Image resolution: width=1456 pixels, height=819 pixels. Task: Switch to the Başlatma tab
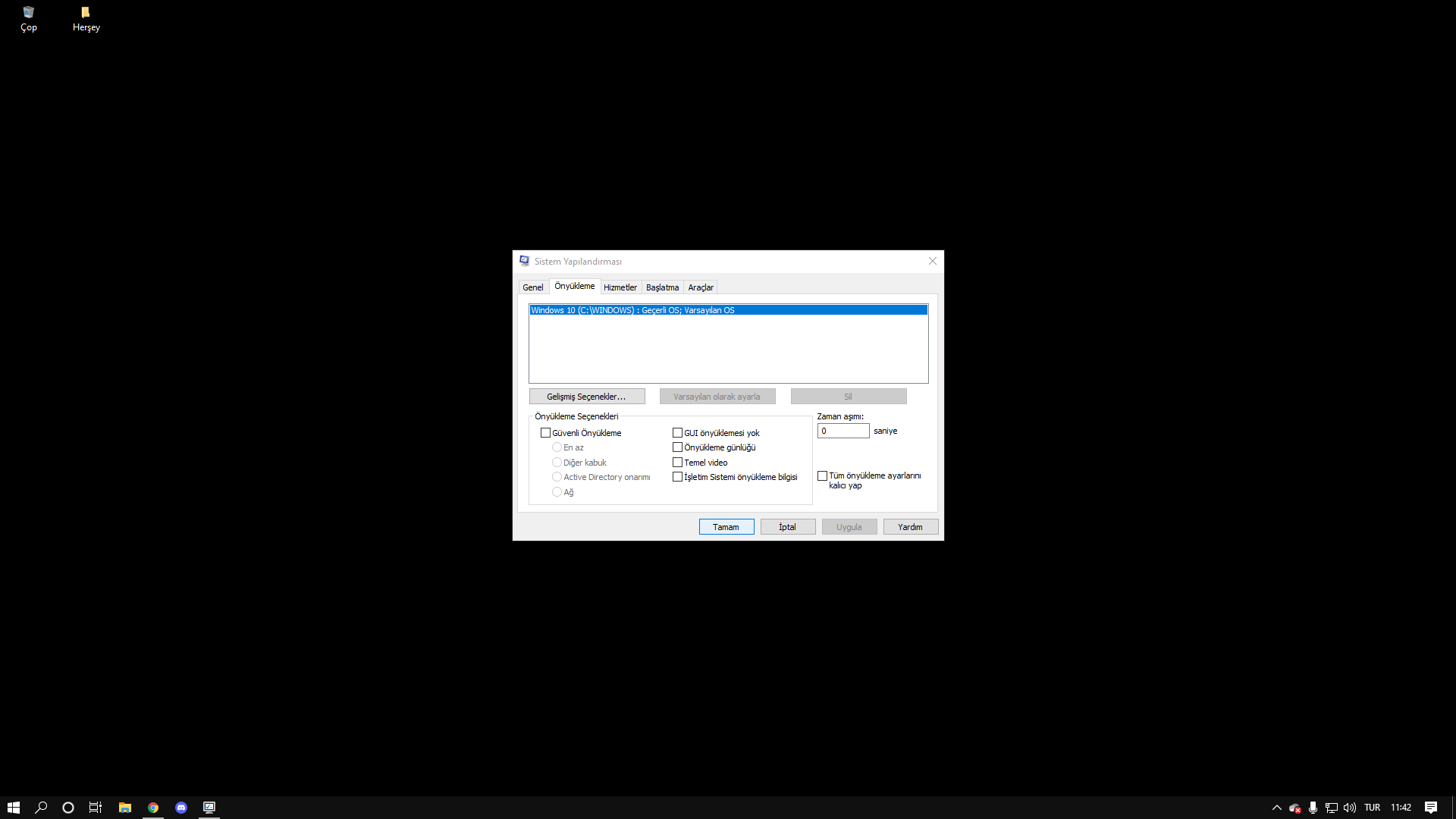point(662,287)
